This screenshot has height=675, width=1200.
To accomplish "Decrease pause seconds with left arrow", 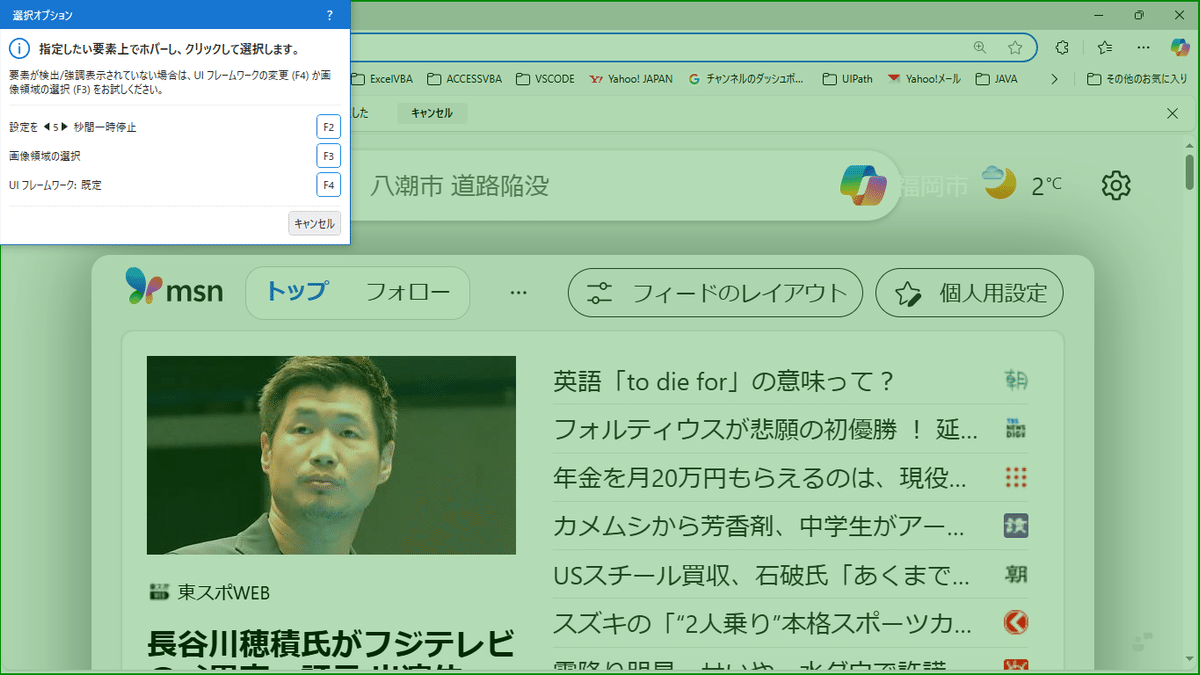I will (47, 128).
